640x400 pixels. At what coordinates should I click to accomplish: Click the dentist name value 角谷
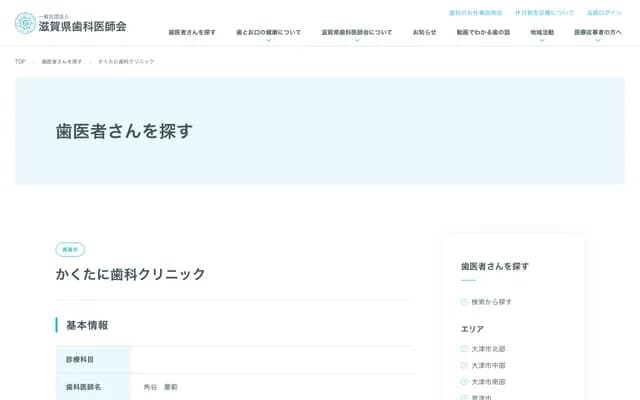tap(160, 387)
